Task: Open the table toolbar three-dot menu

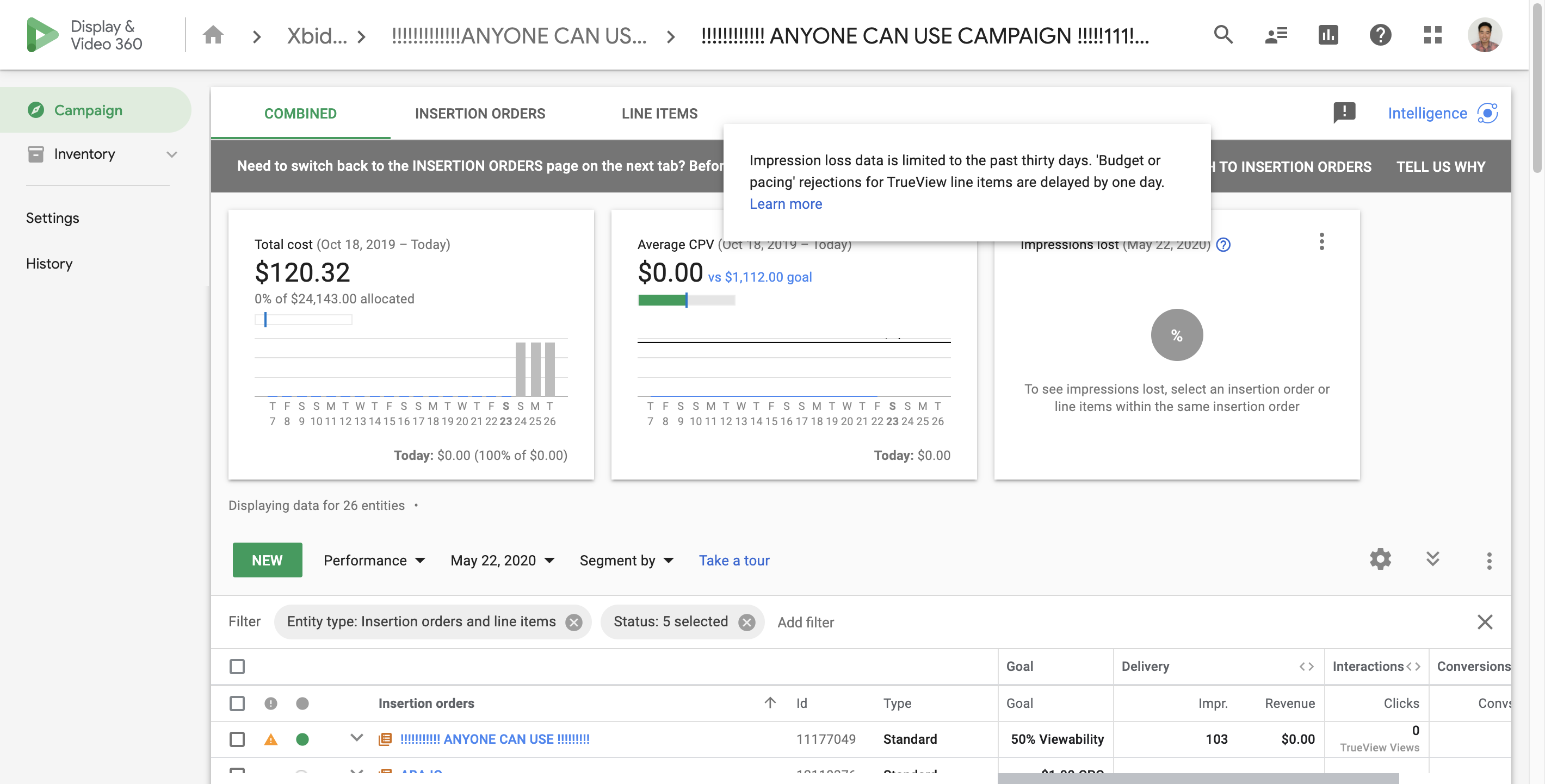Action: tap(1488, 561)
